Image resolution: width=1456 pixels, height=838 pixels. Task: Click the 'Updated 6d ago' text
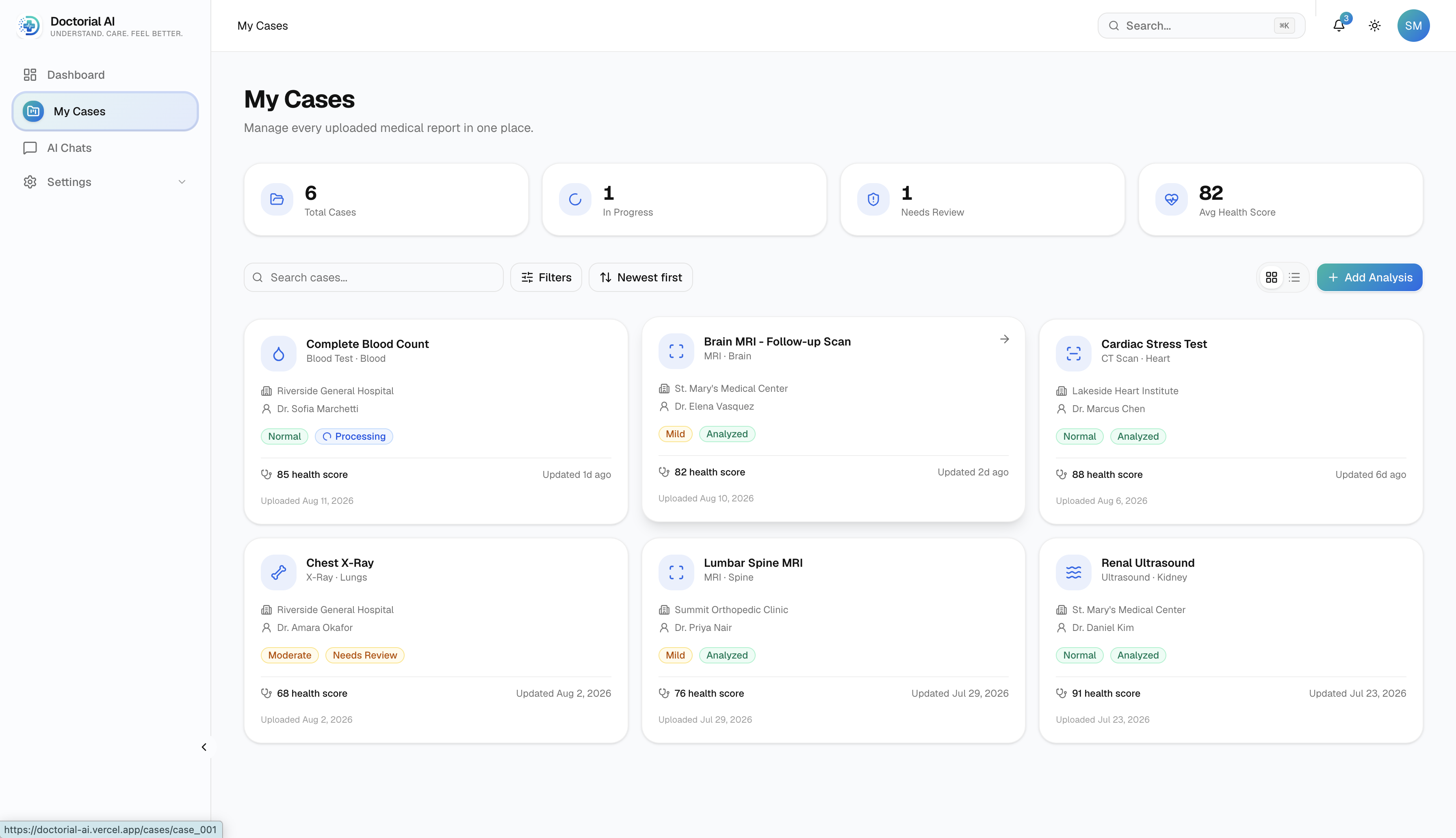click(1371, 474)
